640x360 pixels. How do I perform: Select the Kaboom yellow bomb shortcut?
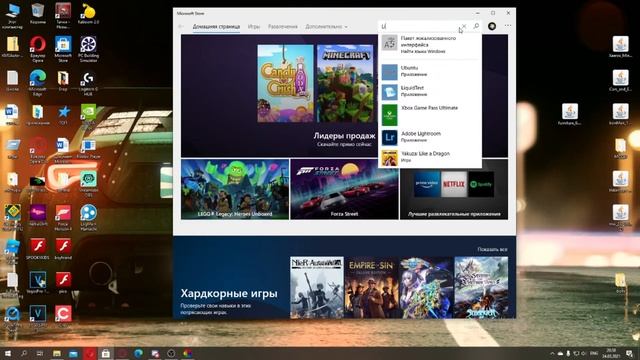pos(88,14)
